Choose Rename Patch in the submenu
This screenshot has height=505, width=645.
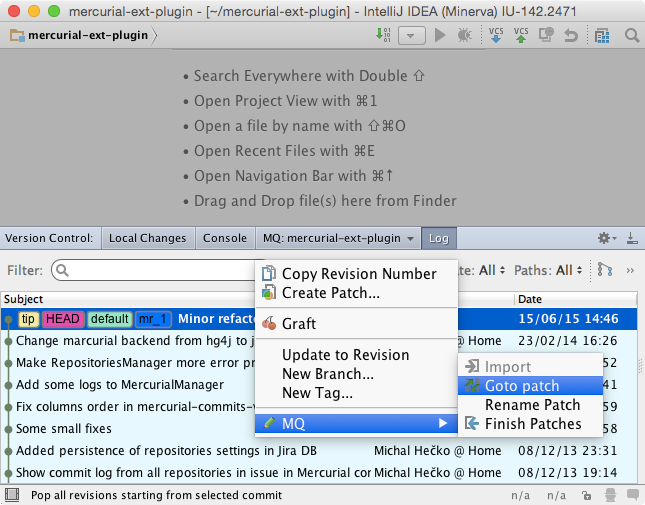530,405
